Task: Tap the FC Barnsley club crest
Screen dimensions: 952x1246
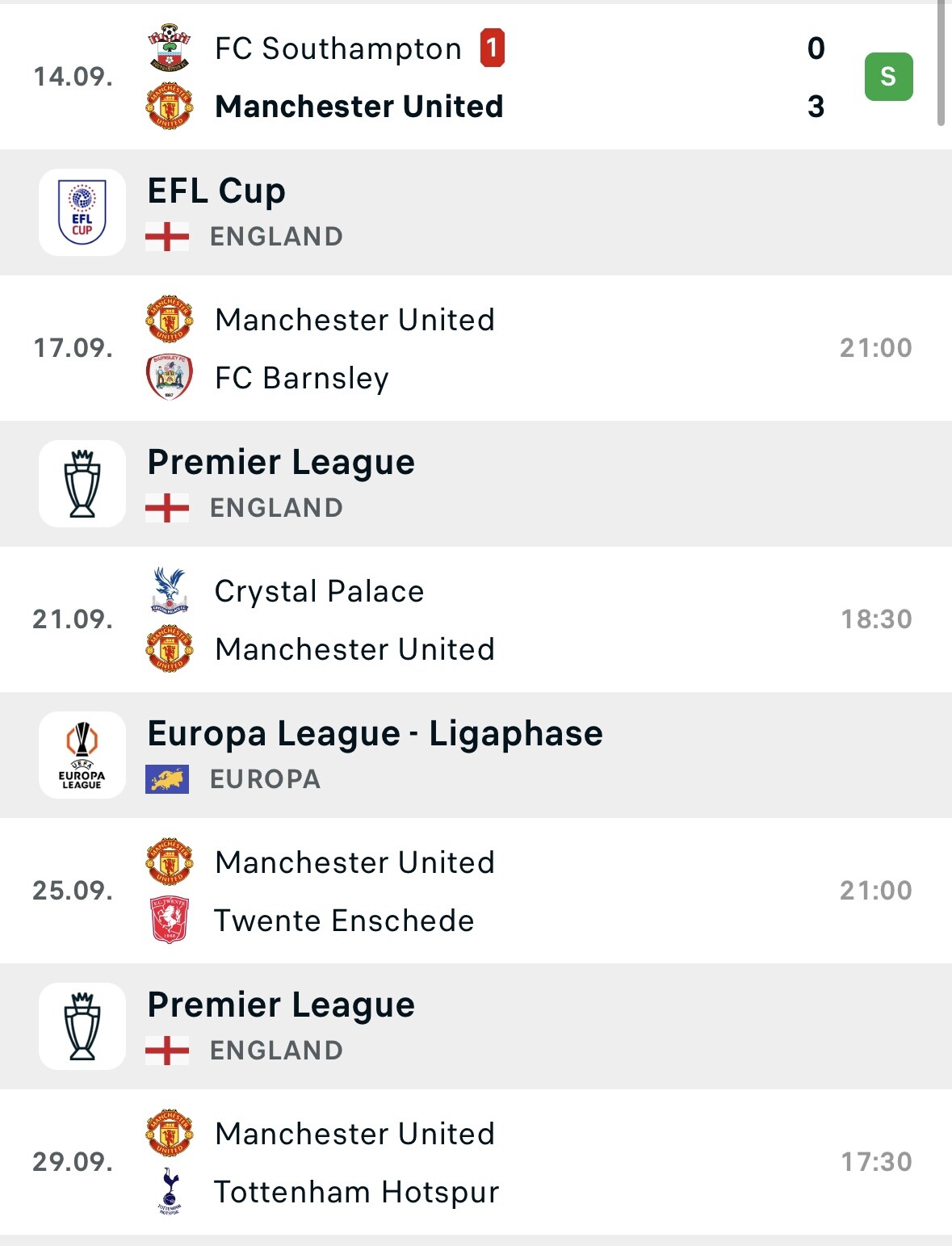Action: click(169, 377)
